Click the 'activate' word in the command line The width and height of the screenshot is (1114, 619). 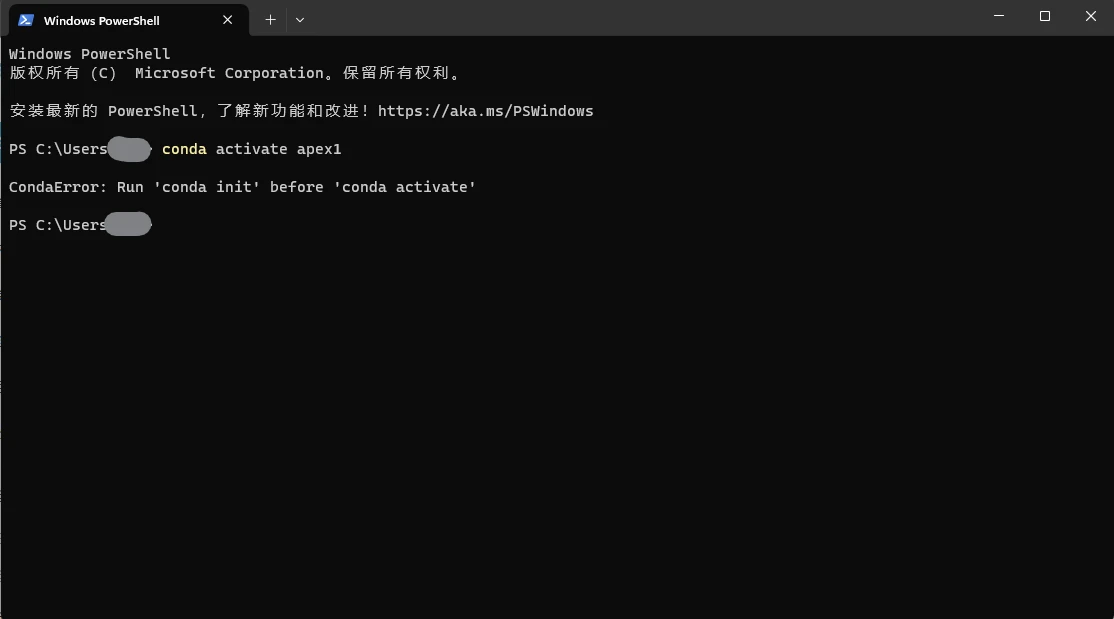pos(252,149)
